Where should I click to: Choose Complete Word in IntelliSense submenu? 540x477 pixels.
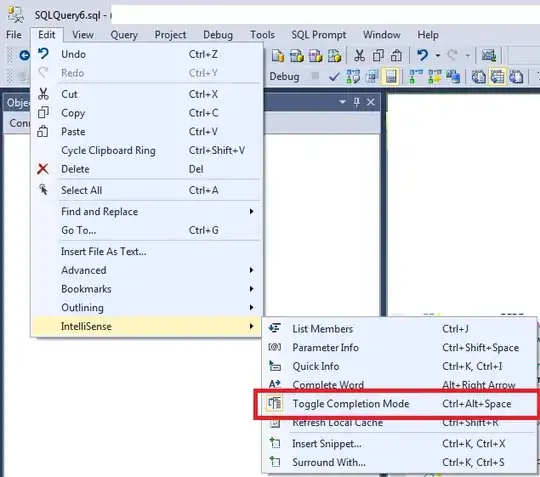coord(400,385)
